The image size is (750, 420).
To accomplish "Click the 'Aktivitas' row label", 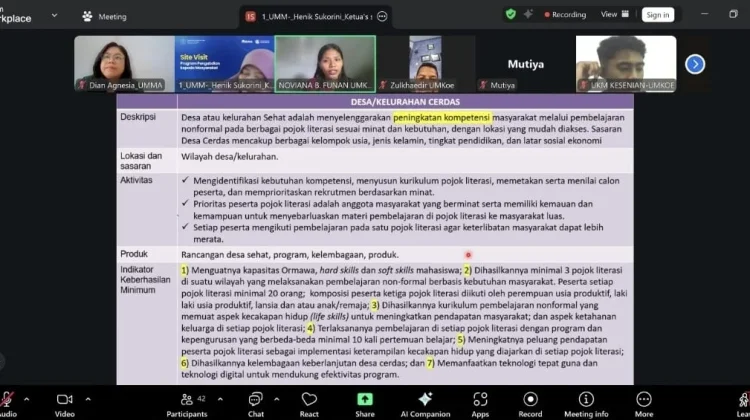I will pyautogui.click(x=136, y=180).
